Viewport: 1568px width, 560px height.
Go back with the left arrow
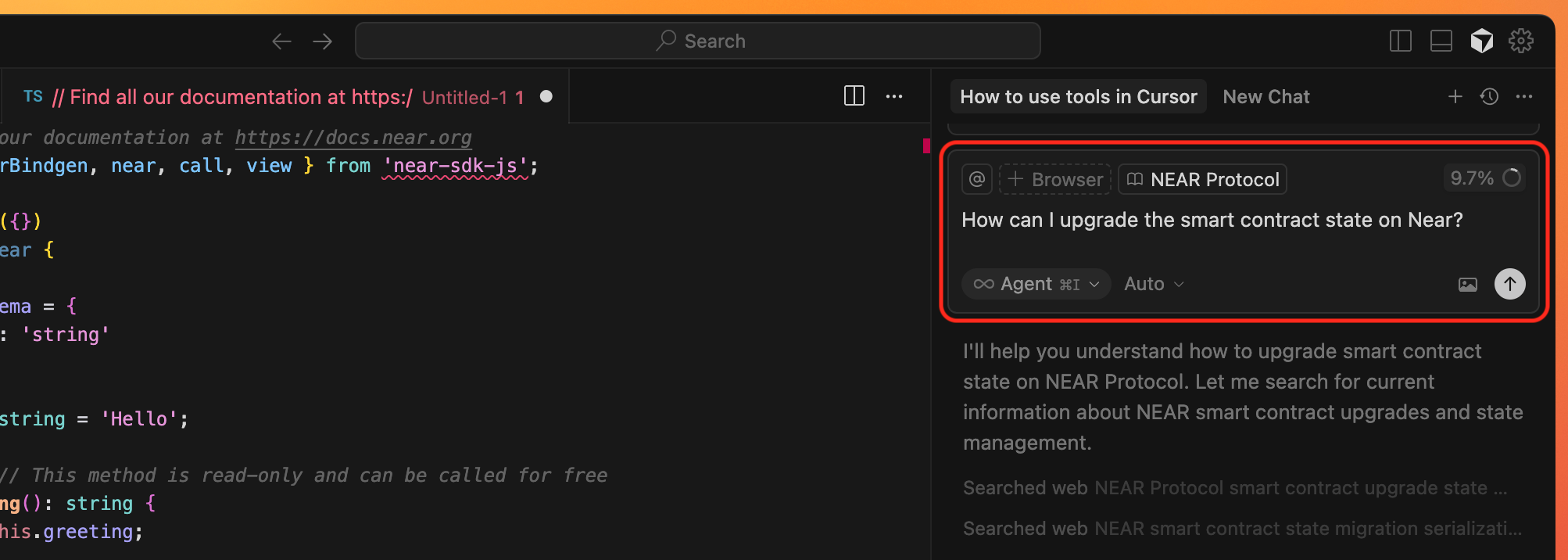click(x=281, y=41)
